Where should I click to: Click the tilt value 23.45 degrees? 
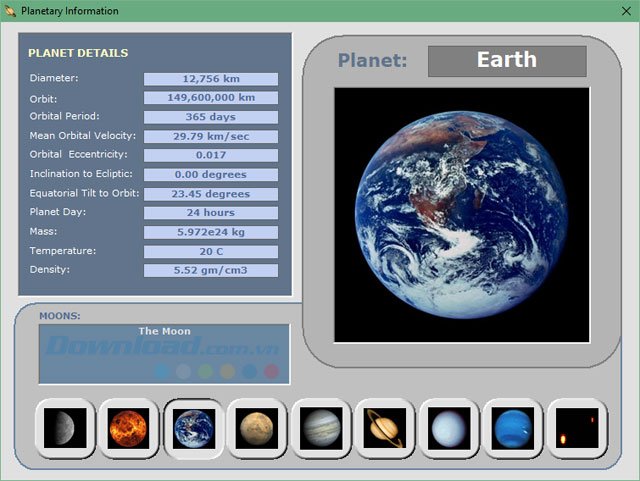(x=211, y=194)
